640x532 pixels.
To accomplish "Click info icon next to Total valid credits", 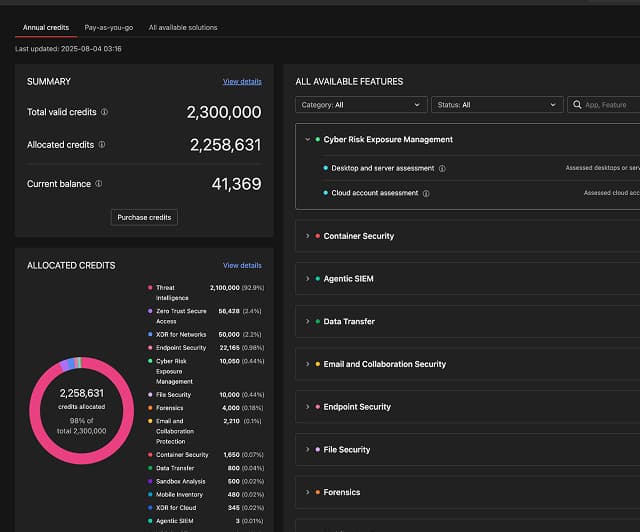I will tap(104, 112).
